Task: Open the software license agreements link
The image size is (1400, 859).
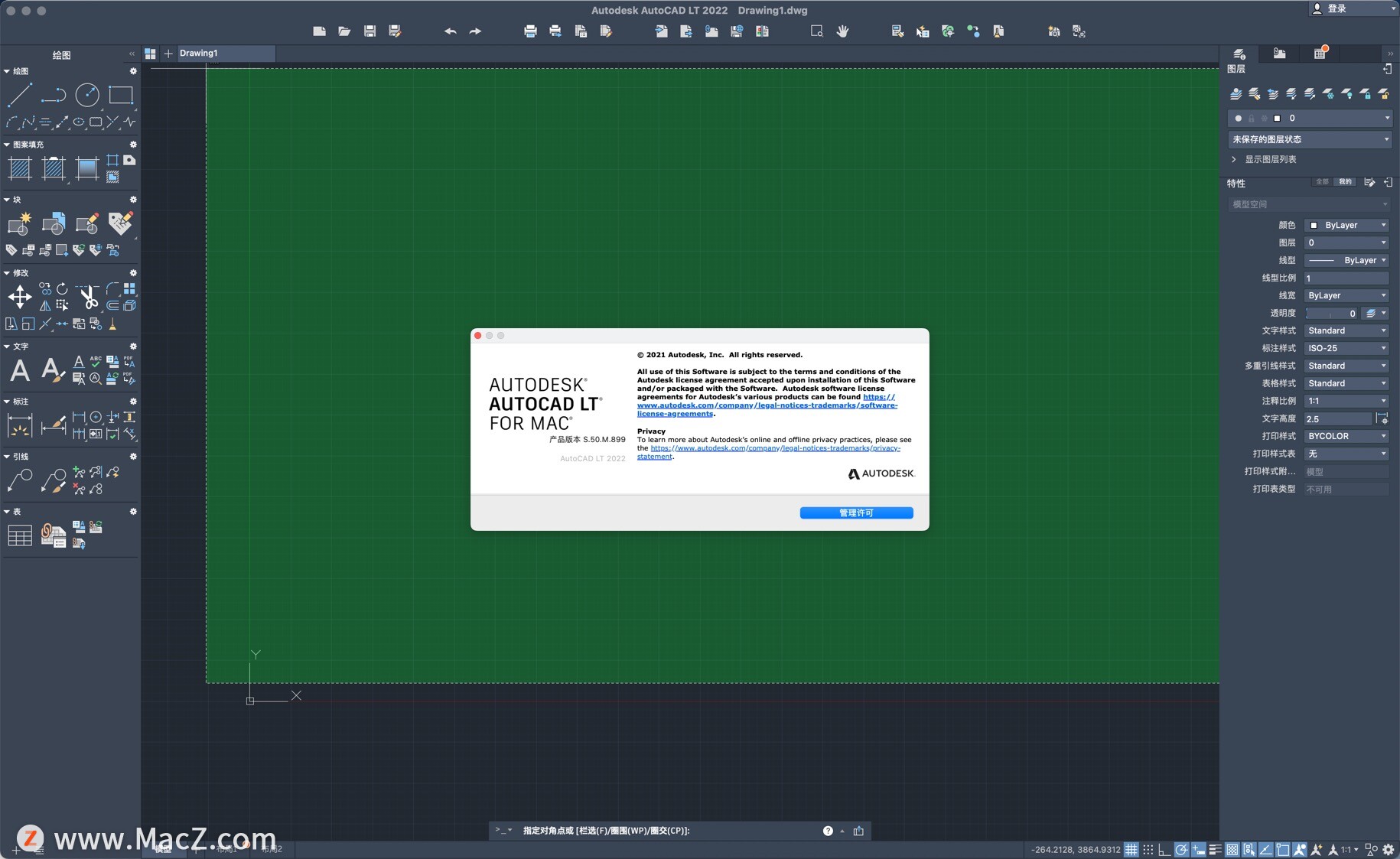Action: 767,405
